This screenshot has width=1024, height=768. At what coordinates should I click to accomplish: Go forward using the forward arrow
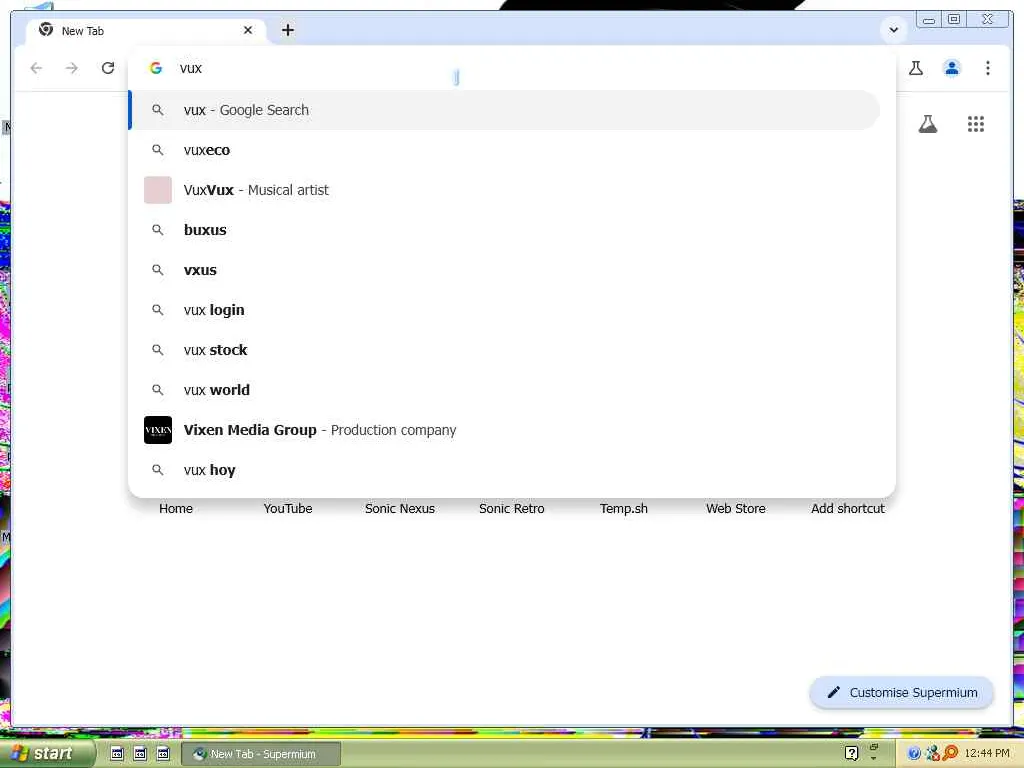pyautogui.click(x=72, y=68)
